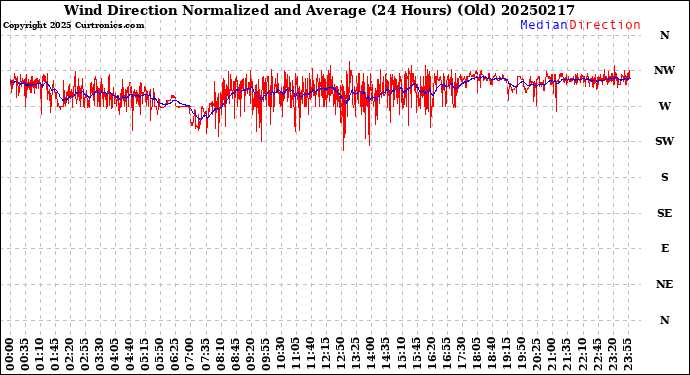The height and width of the screenshot is (375, 690).
Task: Click the 00:00 time label
Action: [x=10, y=355]
